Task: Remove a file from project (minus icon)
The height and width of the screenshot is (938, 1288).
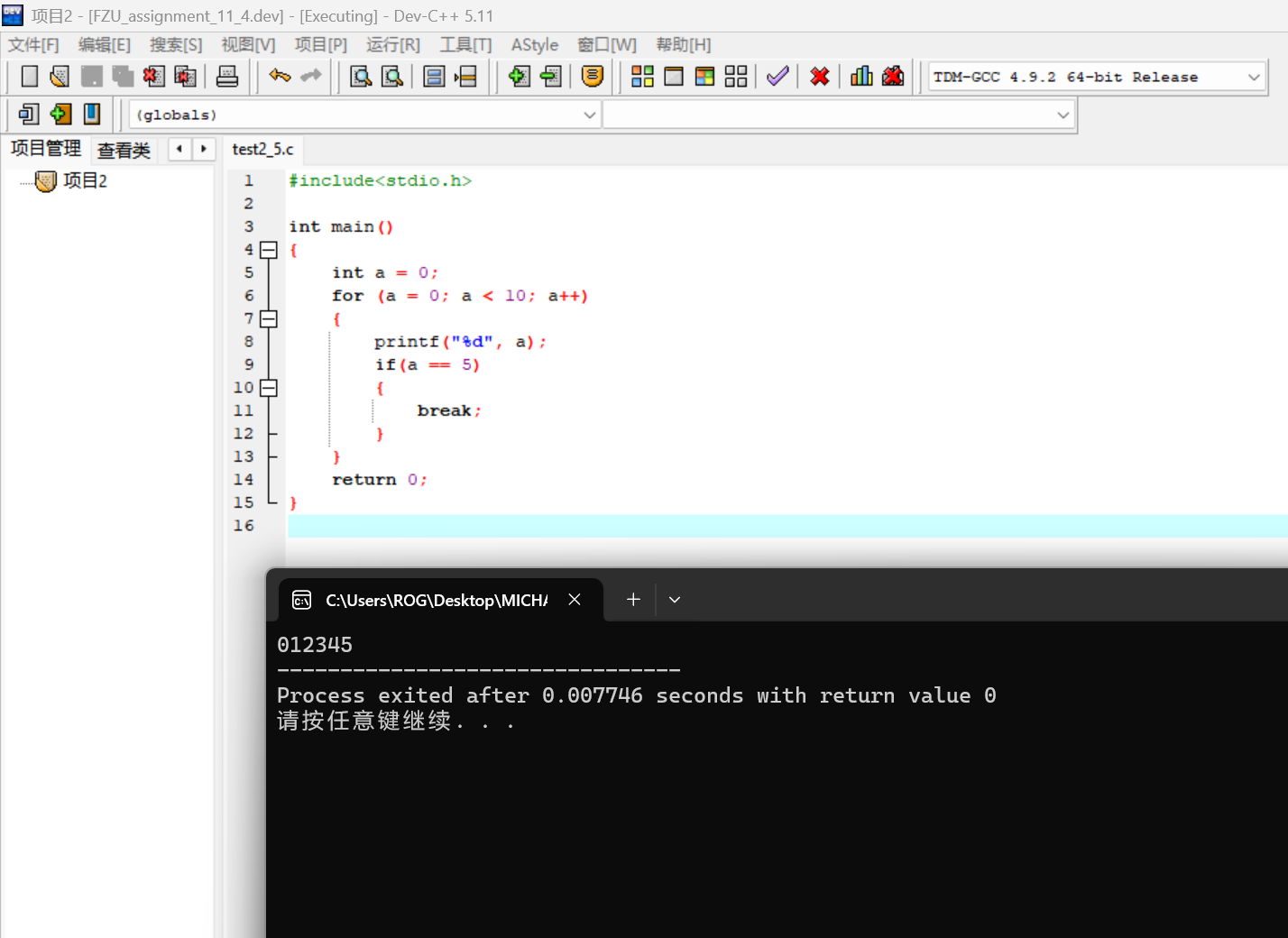Action: [x=550, y=77]
